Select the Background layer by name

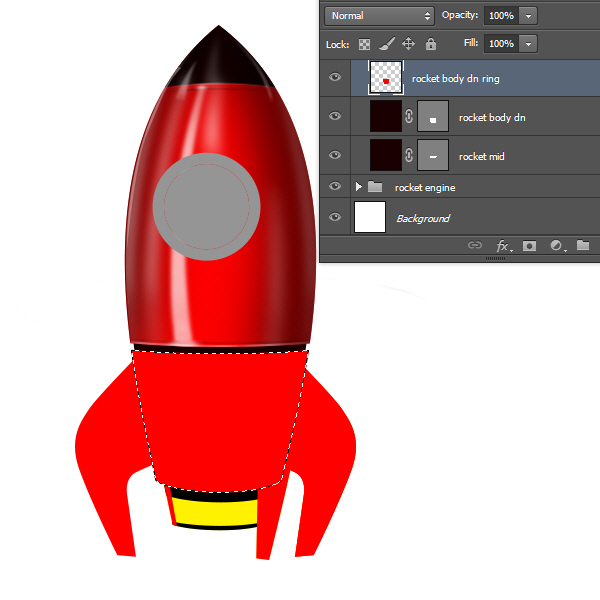click(x=422, y=218)
